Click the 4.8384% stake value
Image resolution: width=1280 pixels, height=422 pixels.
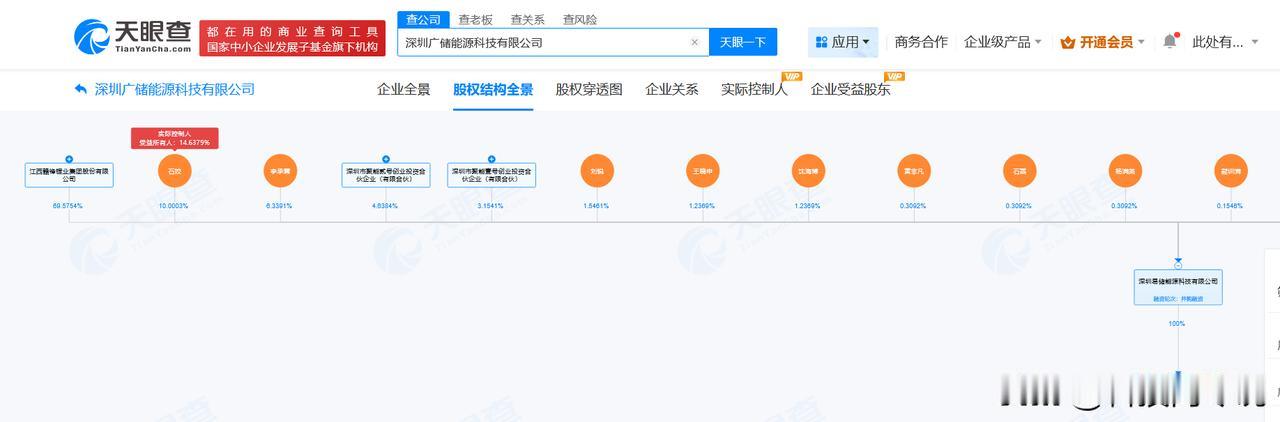pyautogui.click(x=386, y=205)
